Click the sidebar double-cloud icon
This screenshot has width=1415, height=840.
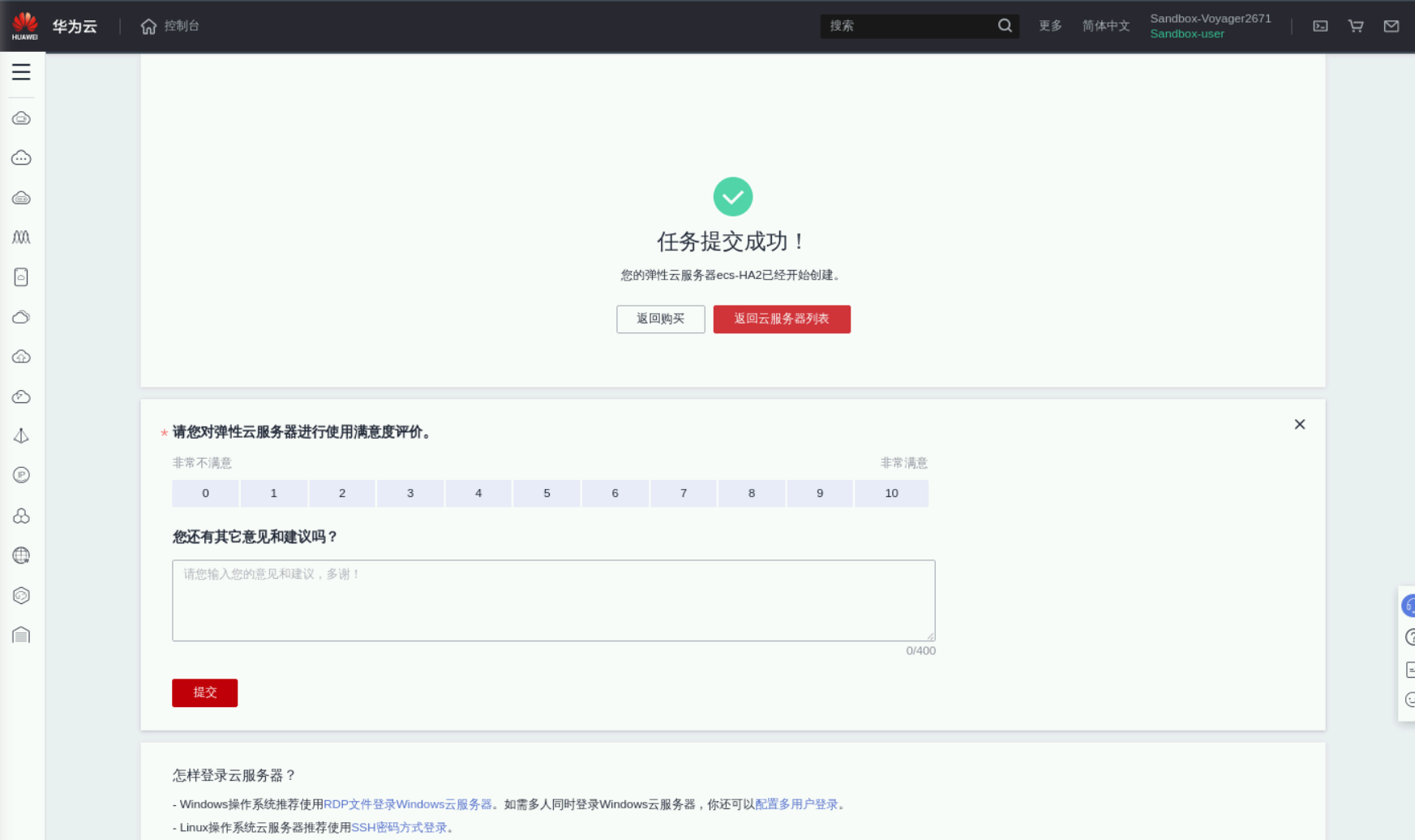click(21, 317)
